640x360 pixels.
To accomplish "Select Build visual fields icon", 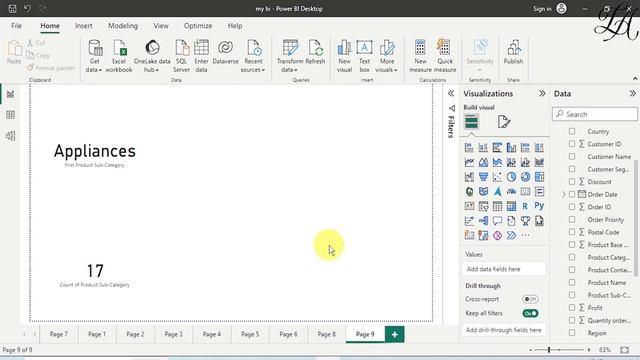I will [x=471, y=122].
